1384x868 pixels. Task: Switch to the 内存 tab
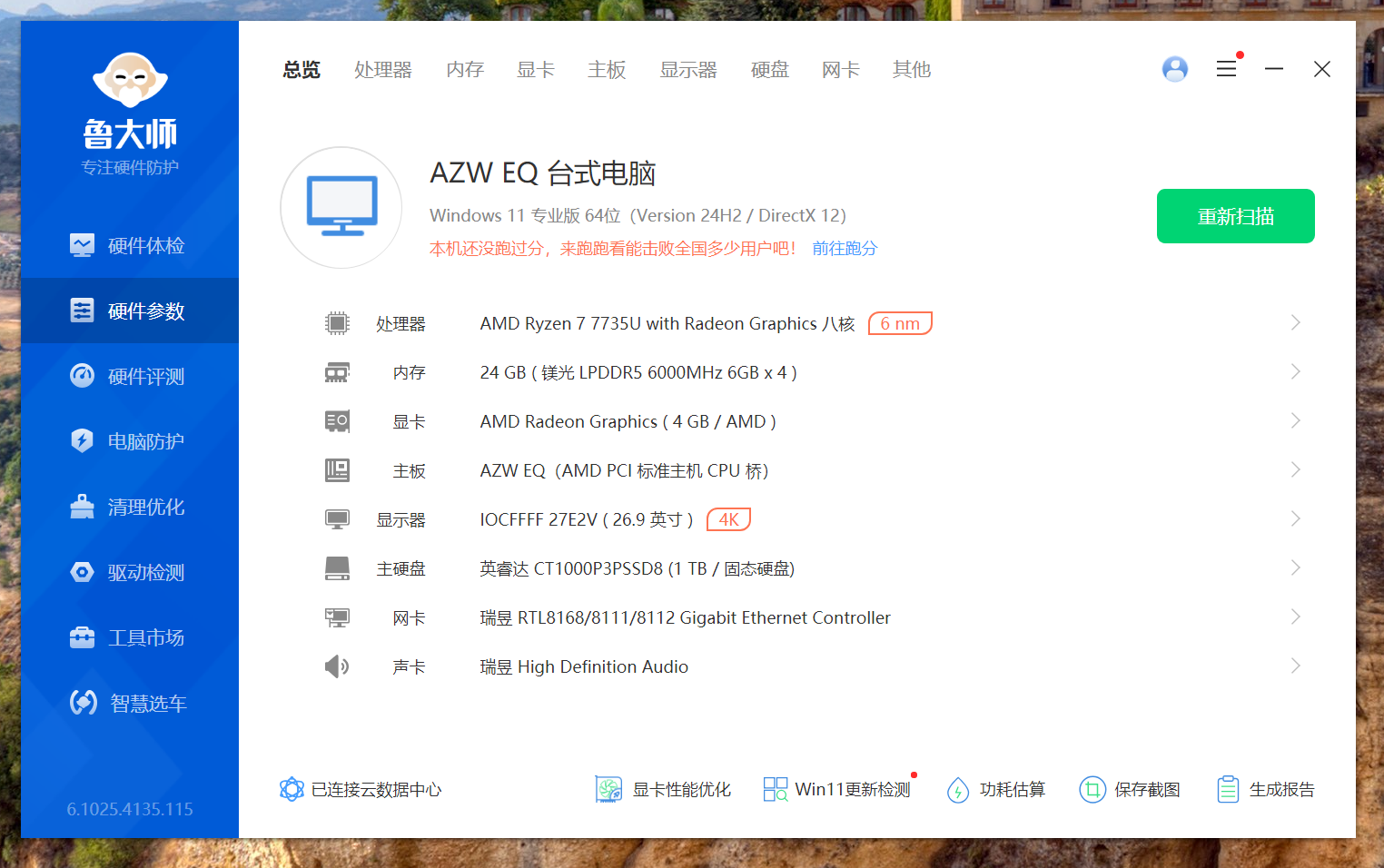point(465,70)
